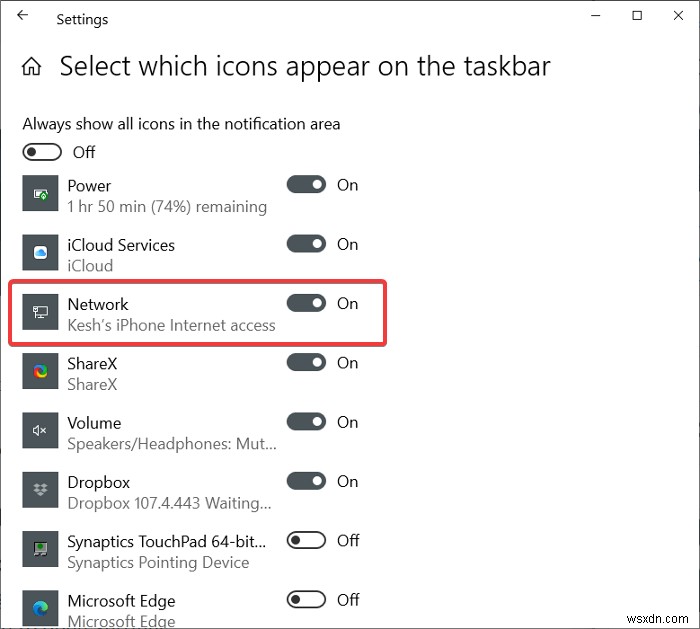
Task: Click '1 hr 50 min (74%) remaining' text
Action: pyautogui.click(x=167, y=206)
